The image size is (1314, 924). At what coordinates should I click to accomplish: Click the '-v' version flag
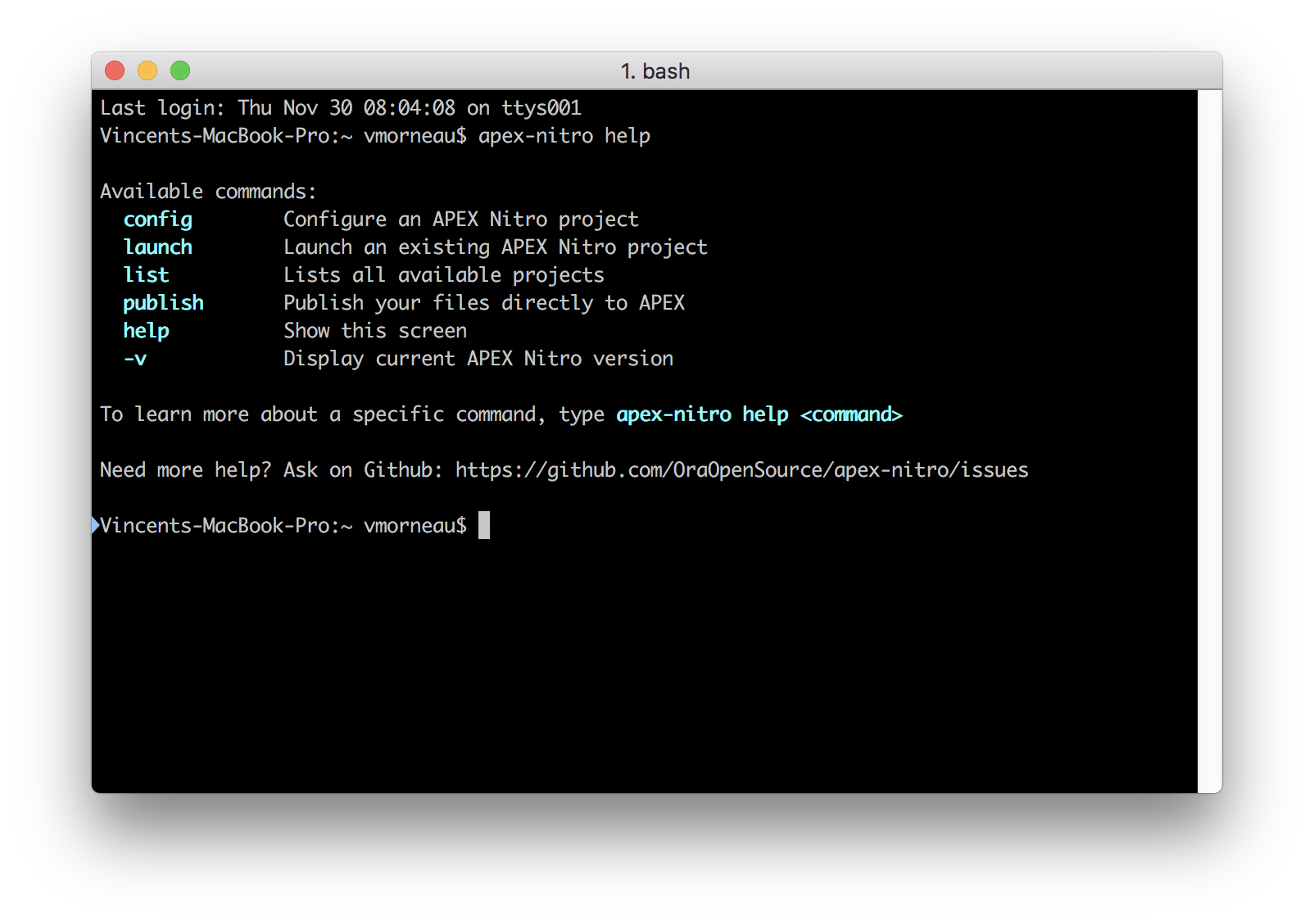point(135,359)
